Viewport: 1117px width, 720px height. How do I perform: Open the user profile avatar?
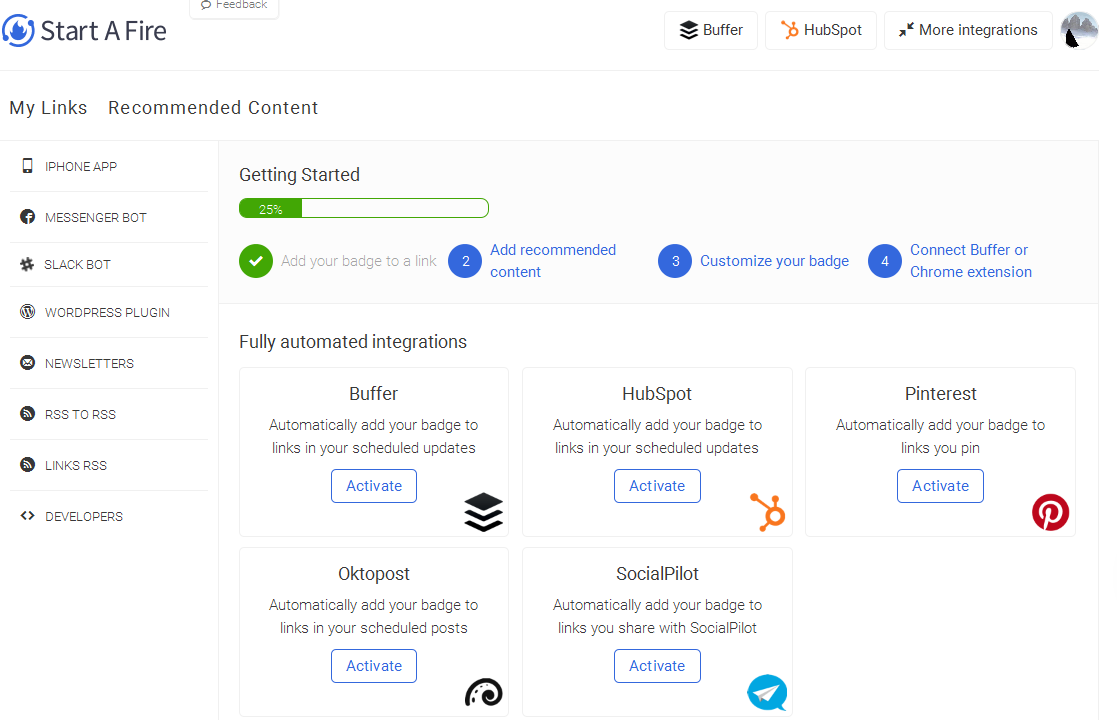click(x=1079, y=31)
